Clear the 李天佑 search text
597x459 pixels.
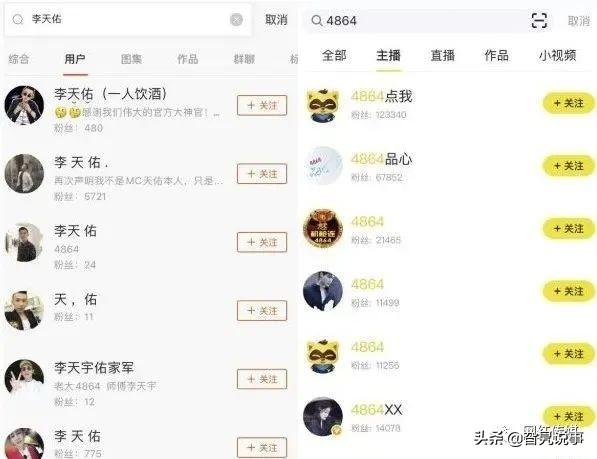coord(236,19)
